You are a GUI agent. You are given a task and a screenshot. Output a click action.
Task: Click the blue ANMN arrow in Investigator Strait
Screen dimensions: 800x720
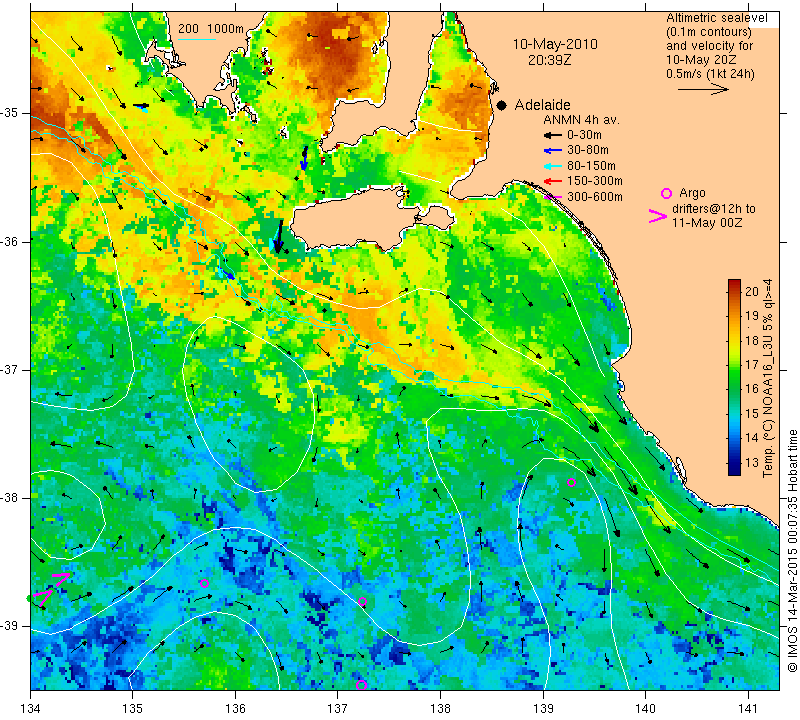(x=305, y=158)
